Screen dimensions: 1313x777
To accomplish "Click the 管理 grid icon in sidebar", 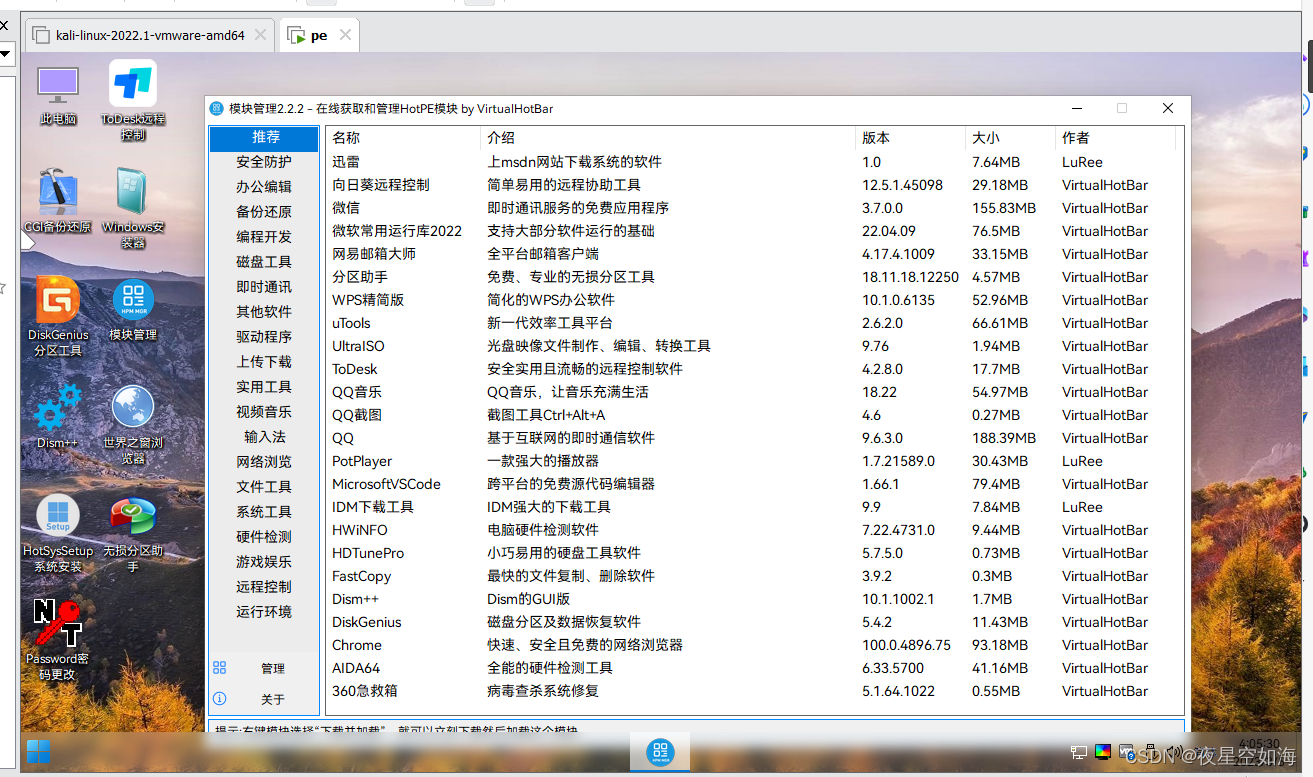I will 220,668.
